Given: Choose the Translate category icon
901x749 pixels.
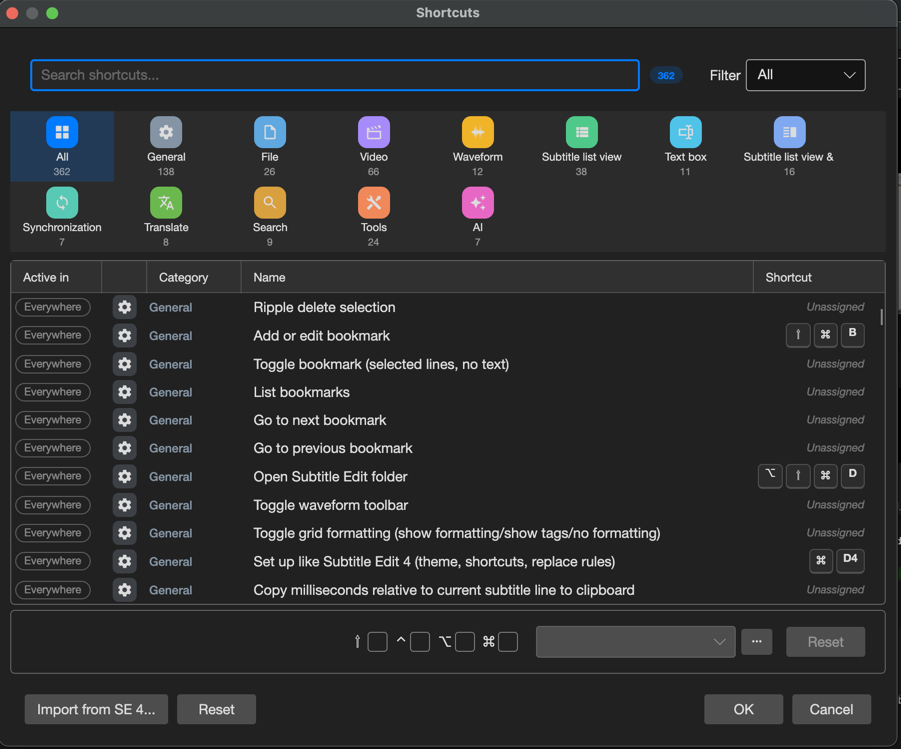Looking at the screenshot, I should tap(166, 203).
